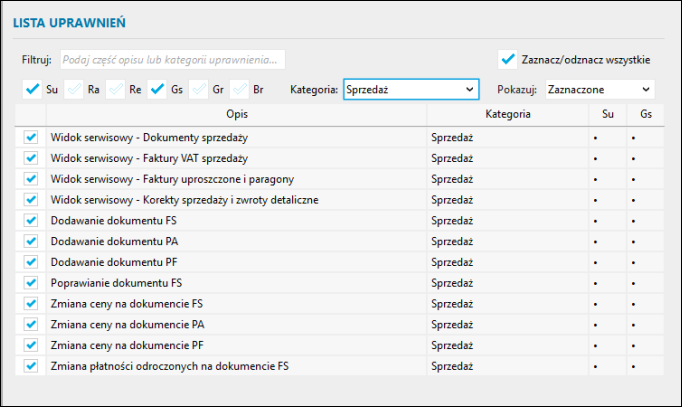Toggle the Su role filter checkbox
The image size is (682, 407).
pyautogui.click(x=31, y=89)
